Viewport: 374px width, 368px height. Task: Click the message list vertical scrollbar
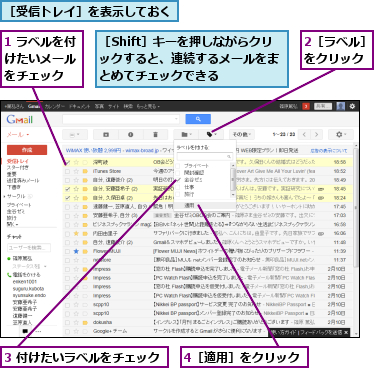click(x=356, y=207)
